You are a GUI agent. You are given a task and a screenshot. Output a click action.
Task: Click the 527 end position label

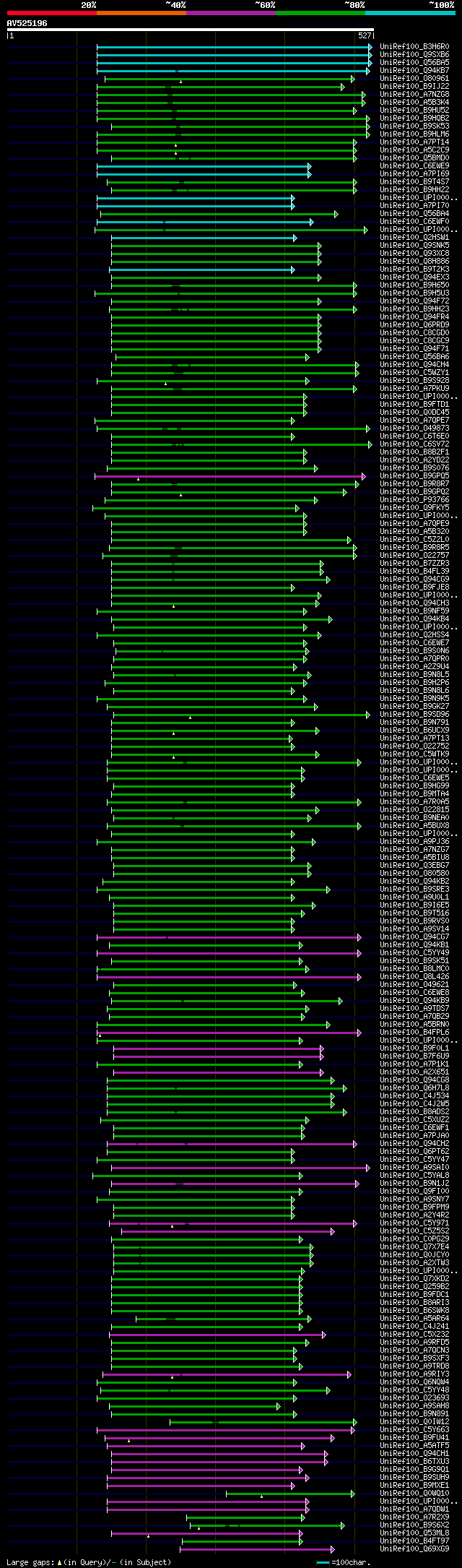pos(365,35)
